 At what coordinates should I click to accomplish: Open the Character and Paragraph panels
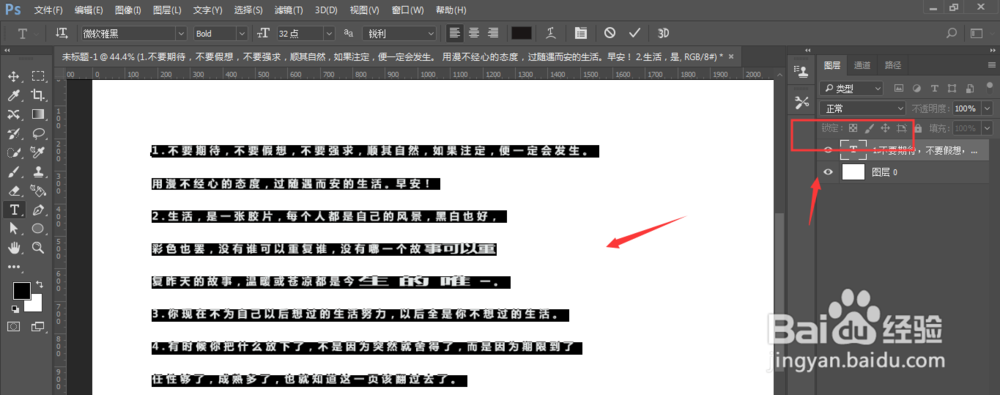[x=580, y=33]
